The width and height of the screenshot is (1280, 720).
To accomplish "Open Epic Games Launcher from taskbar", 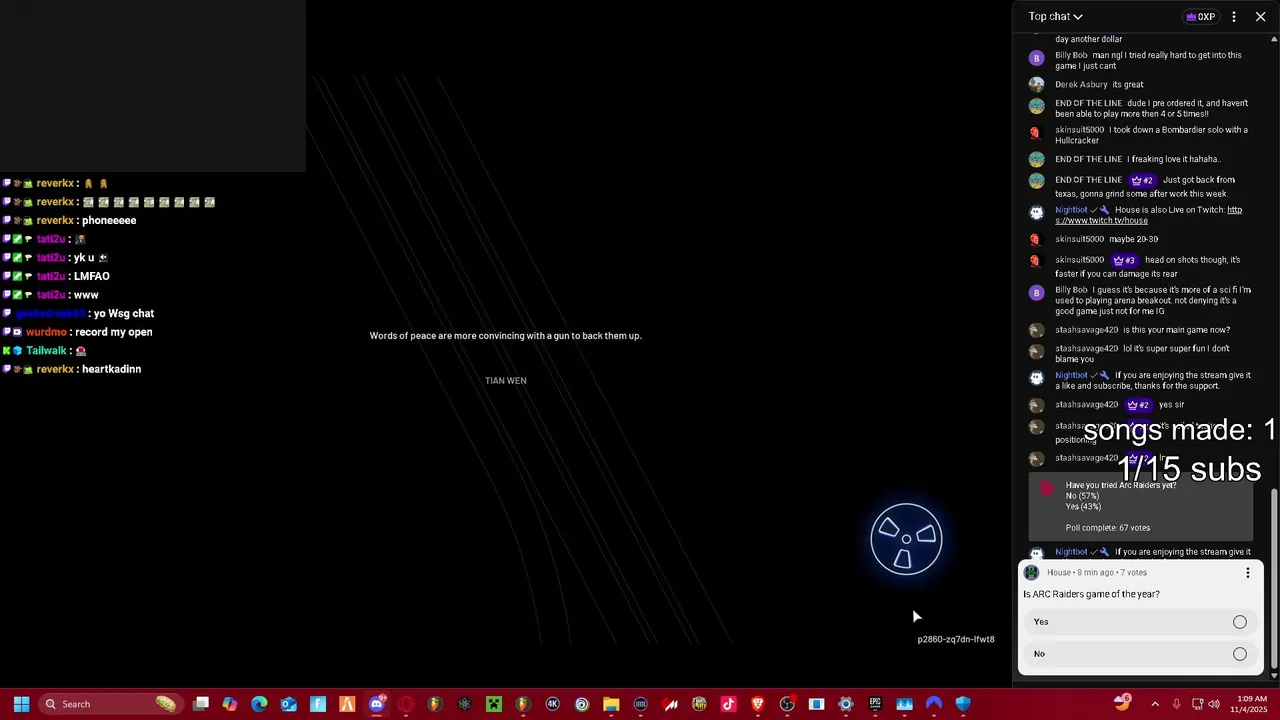I will click(x=875, y=704).
